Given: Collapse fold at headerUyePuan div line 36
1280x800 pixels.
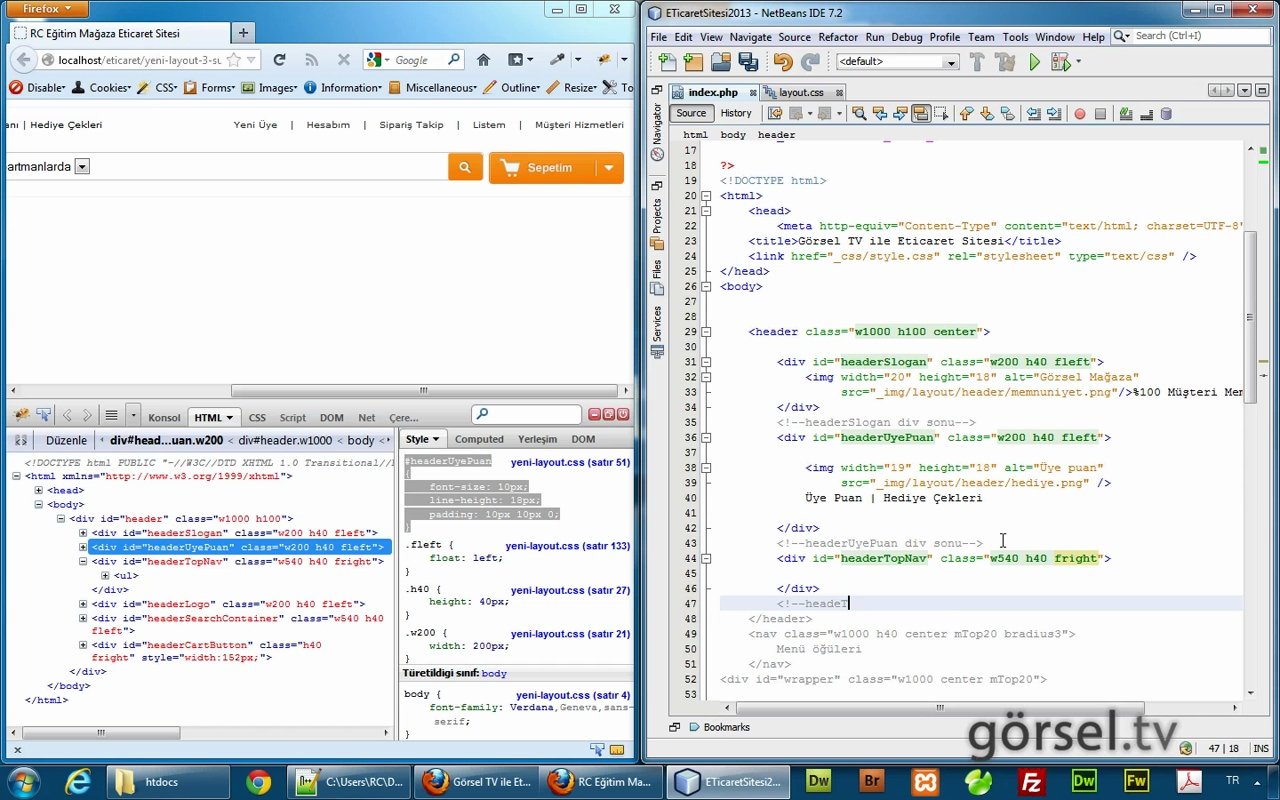Looking at the screenshot, I should [706, 437].
